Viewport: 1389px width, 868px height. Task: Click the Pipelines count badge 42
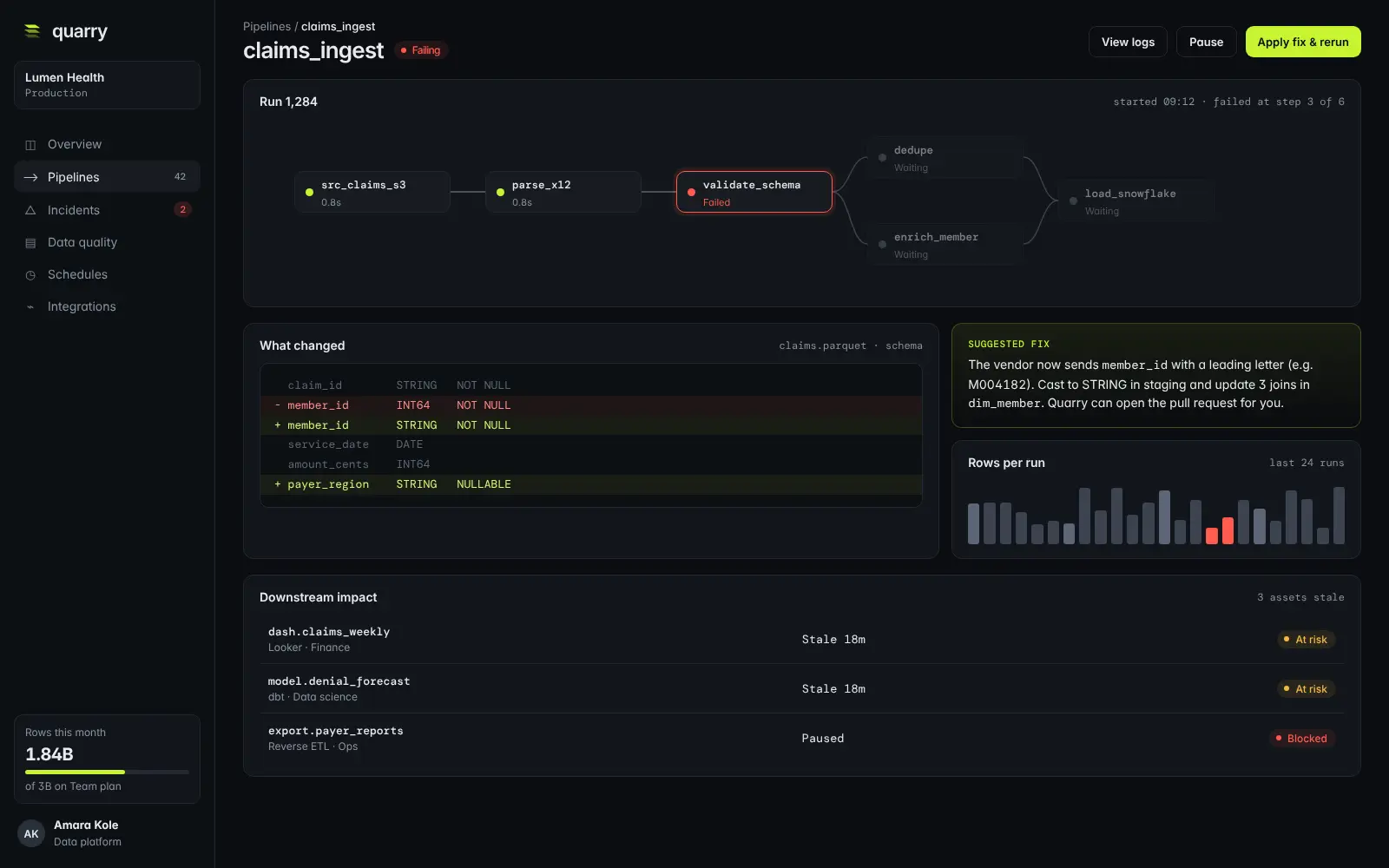180,177
